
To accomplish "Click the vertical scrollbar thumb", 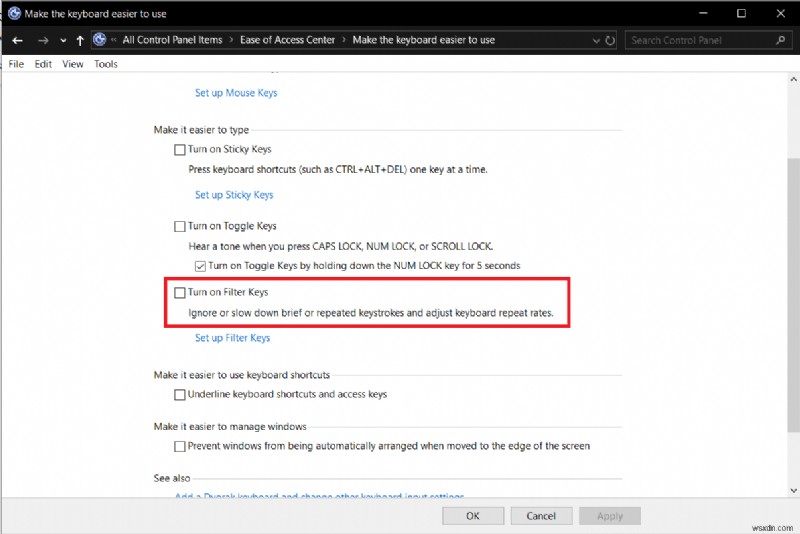I will pyautogui.click(x=793, y=295).
